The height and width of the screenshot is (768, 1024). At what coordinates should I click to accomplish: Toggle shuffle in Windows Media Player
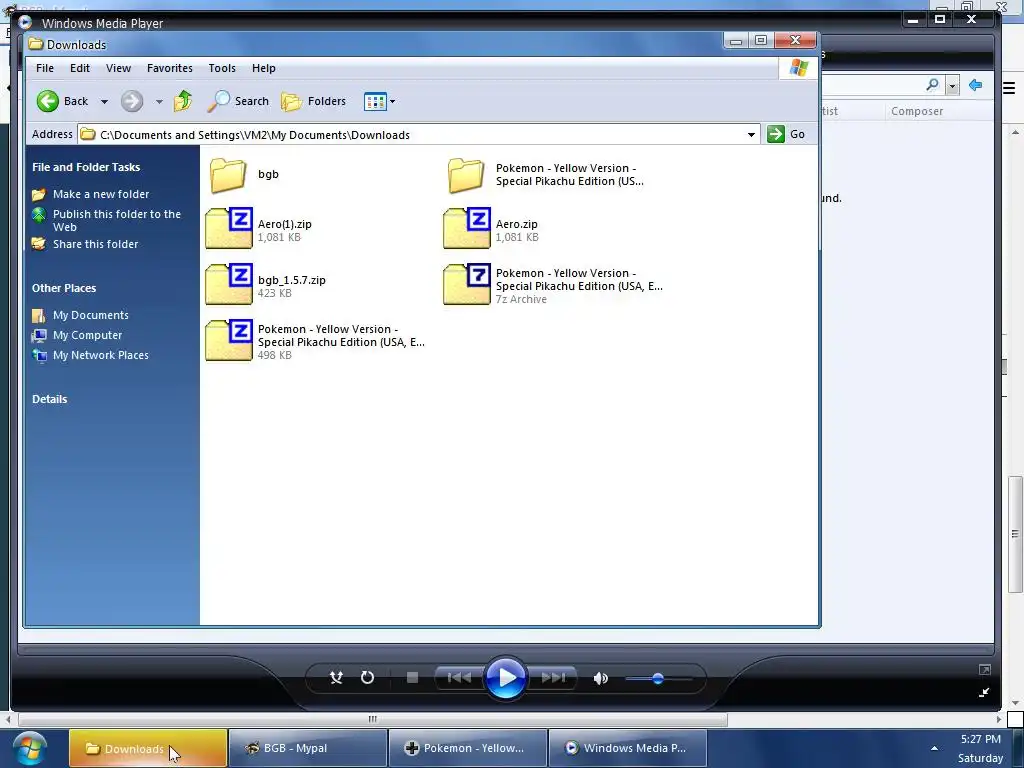click(x=336, y=678)
